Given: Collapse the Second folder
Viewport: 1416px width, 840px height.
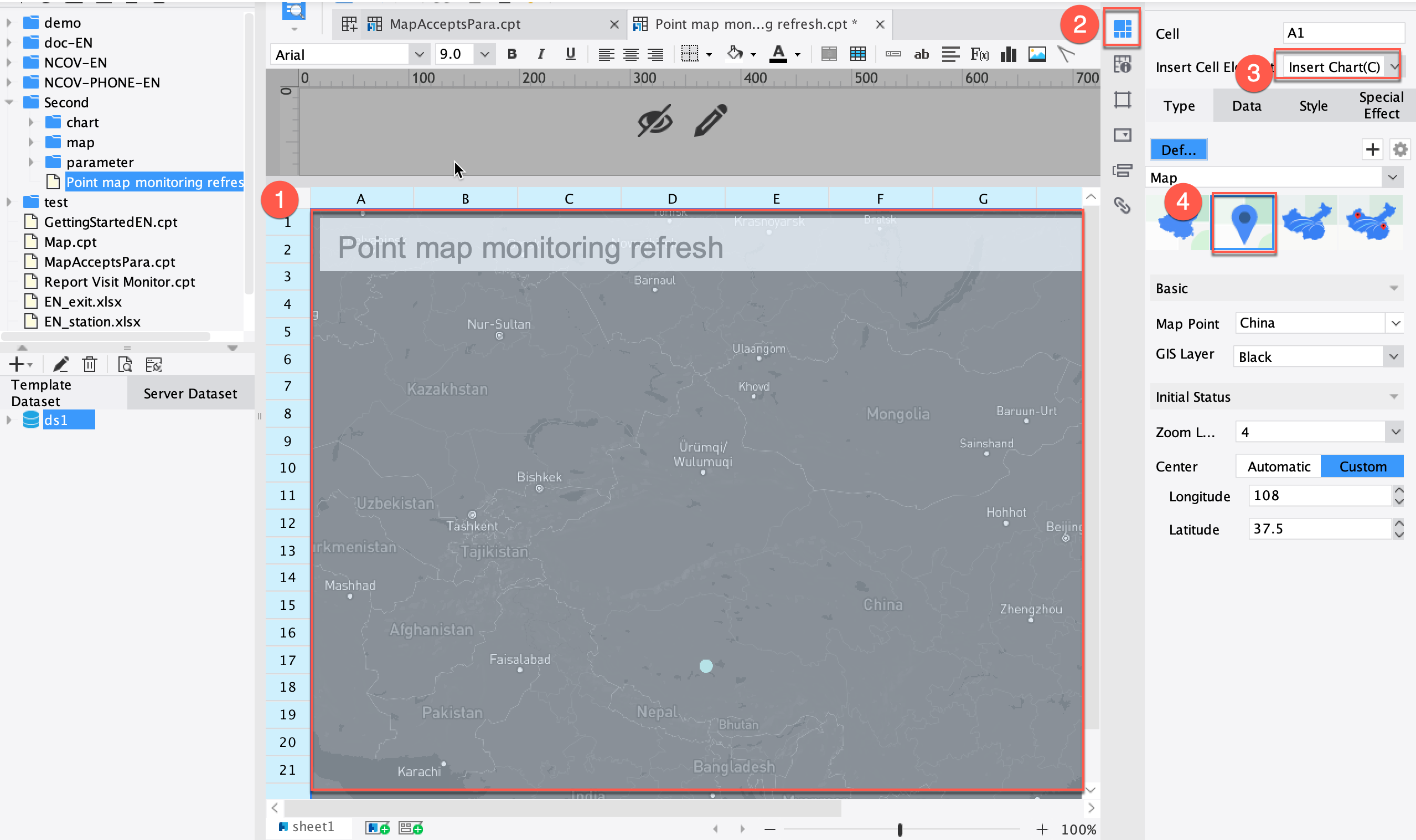Looking at the screenshot, I should (x=9, y=103).
